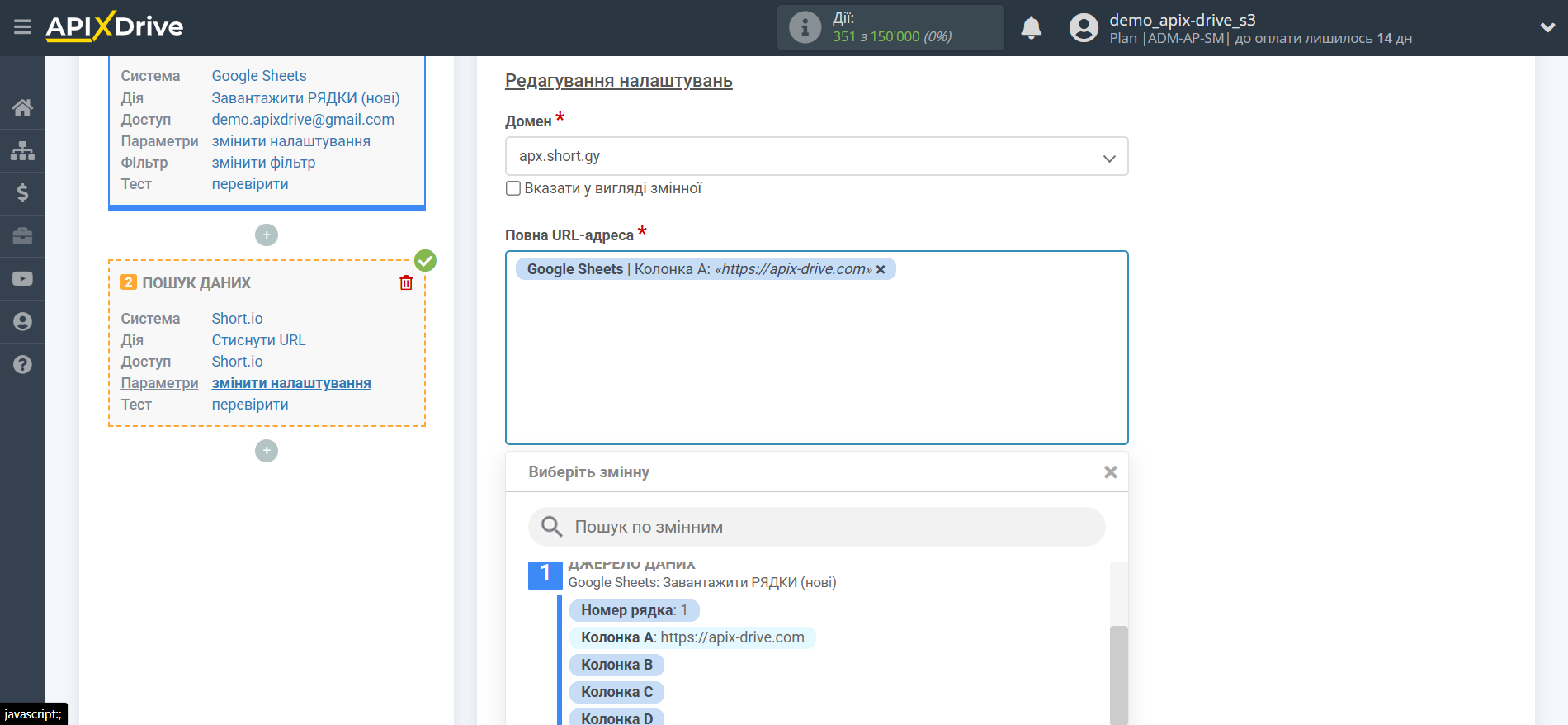Open the hamburger menu
Screen dimensions: 1568x725
[x=22, y=27]
